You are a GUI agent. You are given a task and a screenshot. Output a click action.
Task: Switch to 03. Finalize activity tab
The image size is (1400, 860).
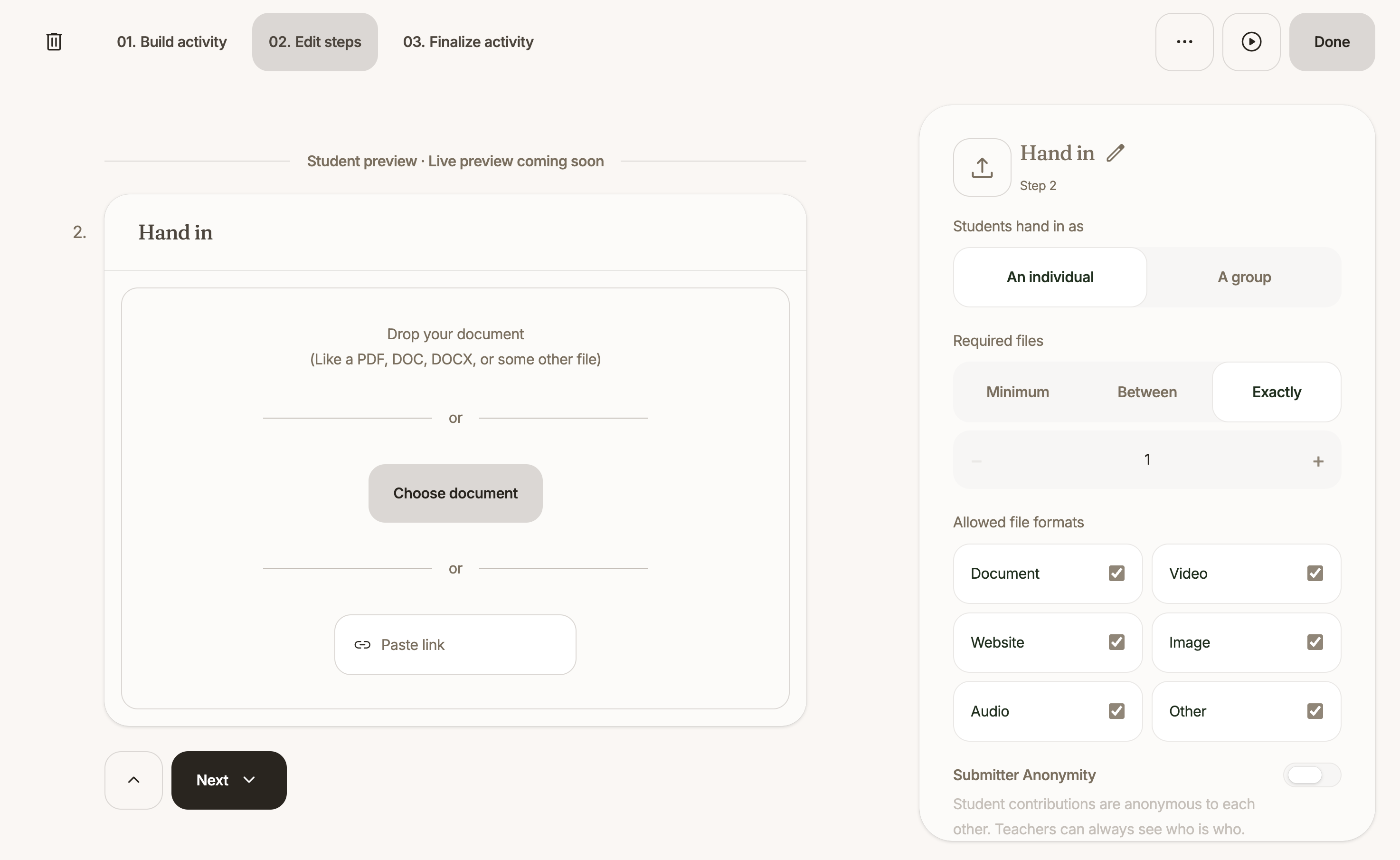click(468, 42)
